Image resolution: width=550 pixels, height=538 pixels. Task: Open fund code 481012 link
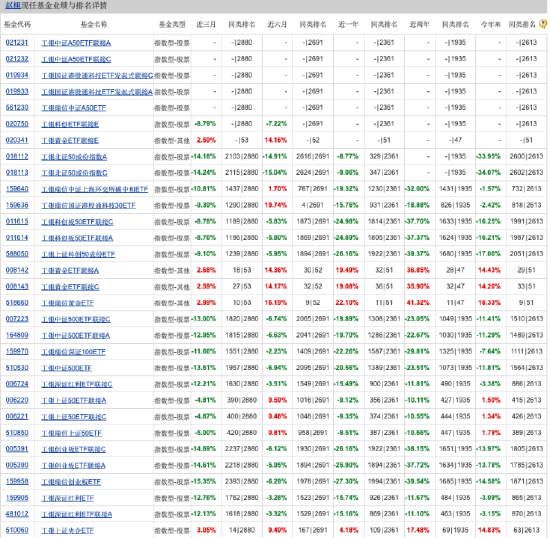17,514
